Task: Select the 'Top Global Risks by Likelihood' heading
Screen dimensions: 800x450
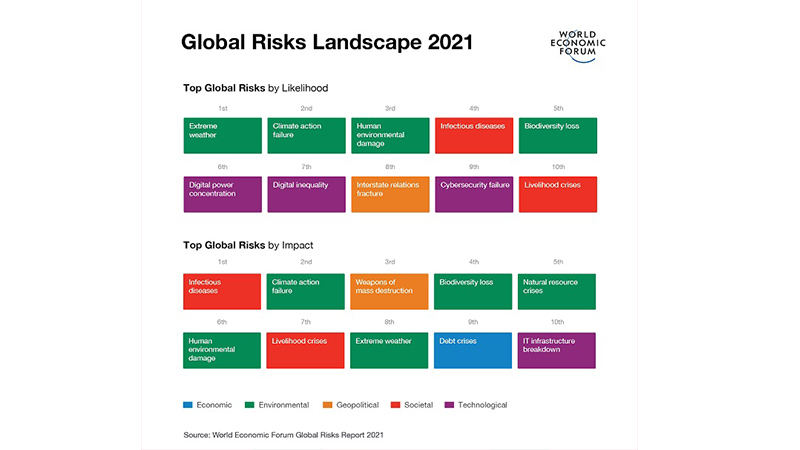Action: coord(256,88)
